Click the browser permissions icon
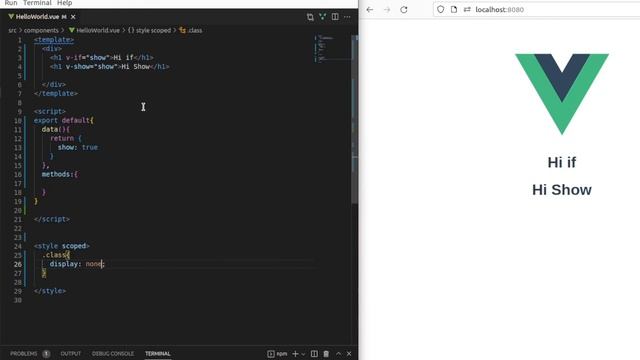 [x=467, y=9]
